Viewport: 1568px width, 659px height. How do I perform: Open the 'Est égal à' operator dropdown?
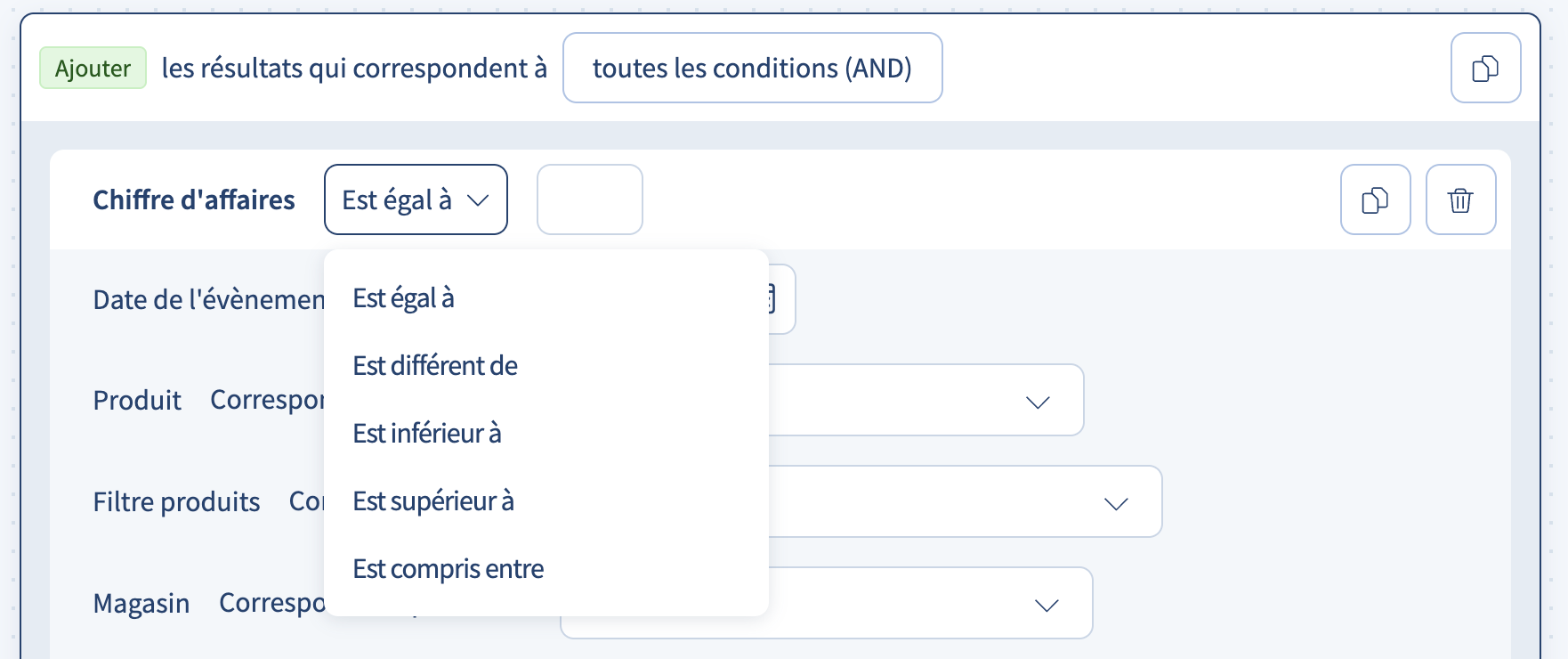pyautogui.click(x=416, y=199)
